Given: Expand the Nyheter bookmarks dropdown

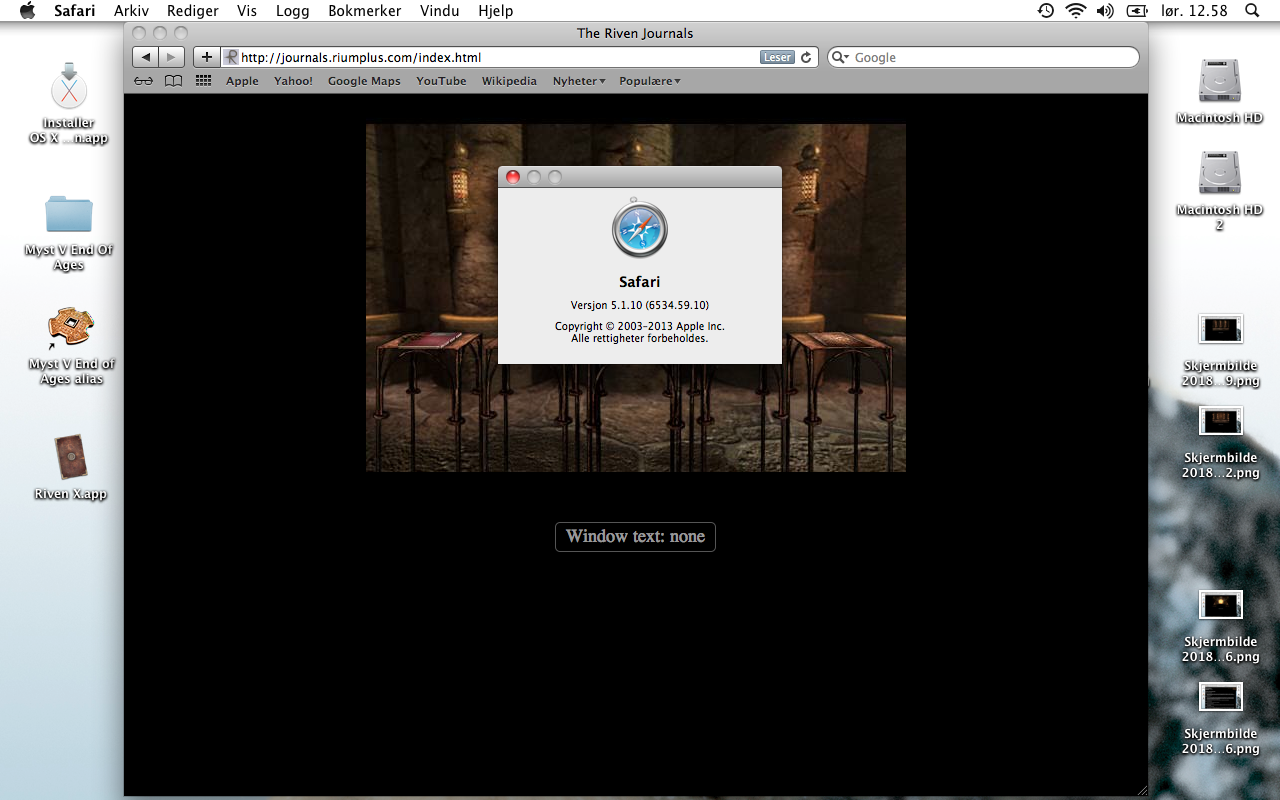Looking at the screenshot, I should pos(579,81).
